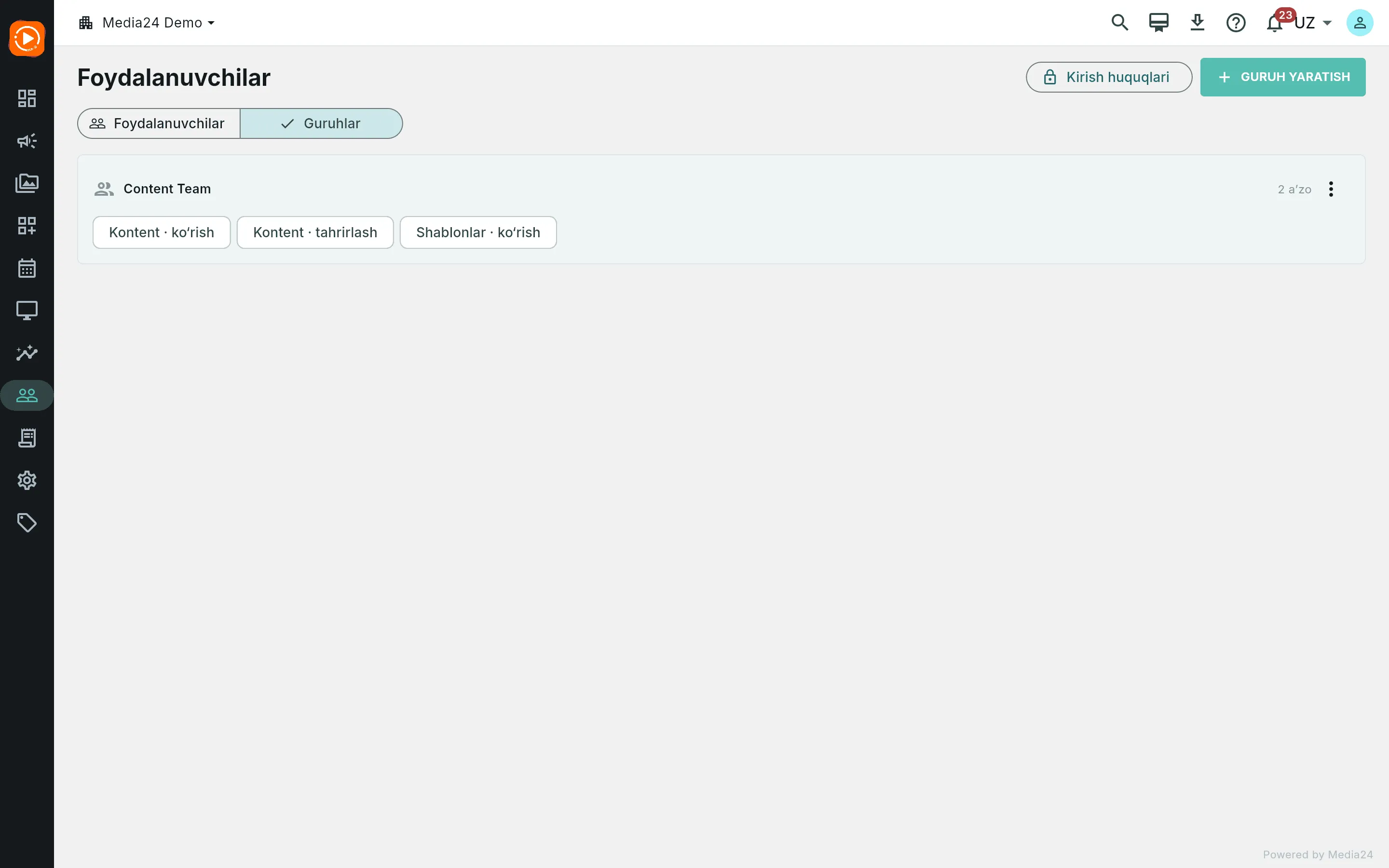Image resolution: width=1389 pixels, height=868 pixels.
Task: Click the Content Team group name
Action: pos(167,189)
